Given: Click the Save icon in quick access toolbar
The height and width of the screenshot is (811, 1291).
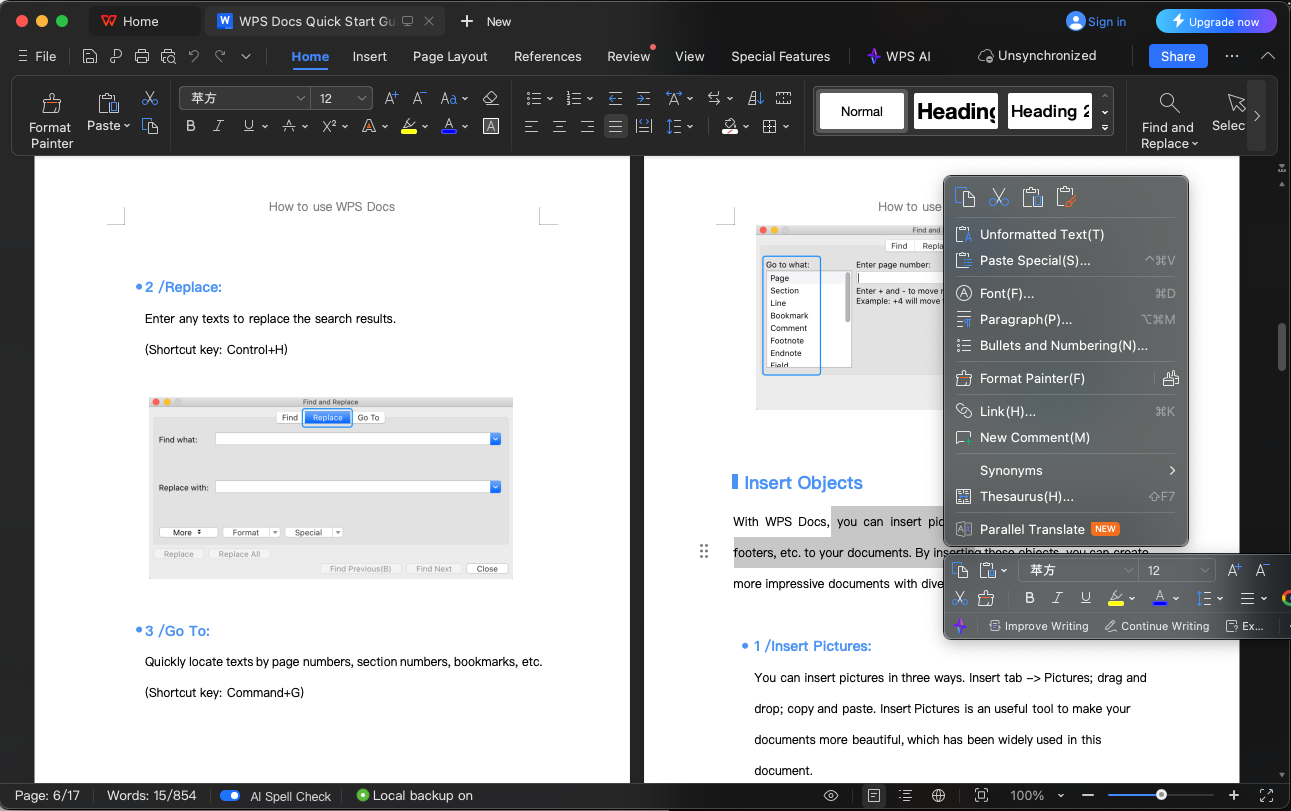Looking at the screenshot, I should (90, 56).
